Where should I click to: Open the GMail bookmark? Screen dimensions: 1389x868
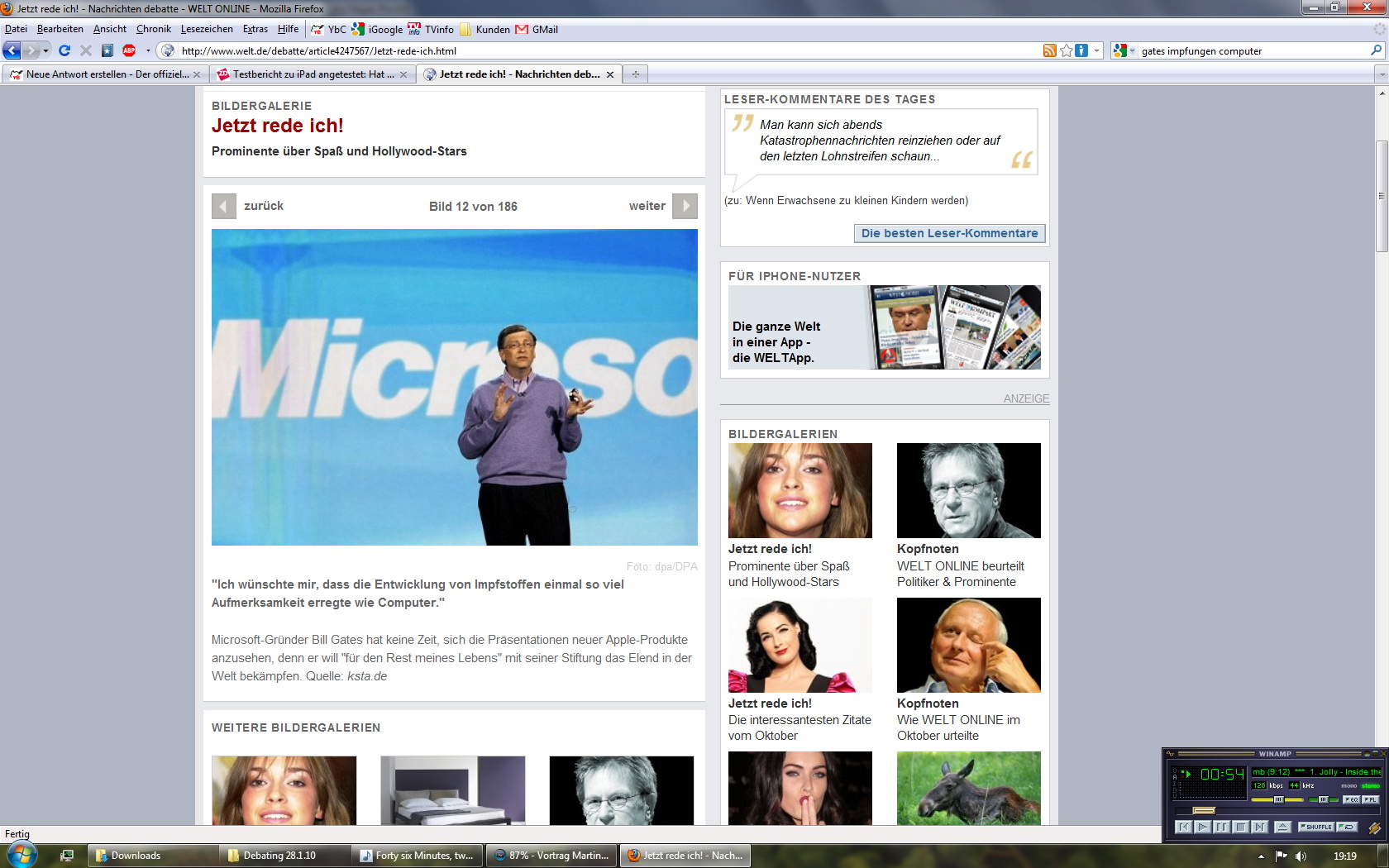click(537, 29)
